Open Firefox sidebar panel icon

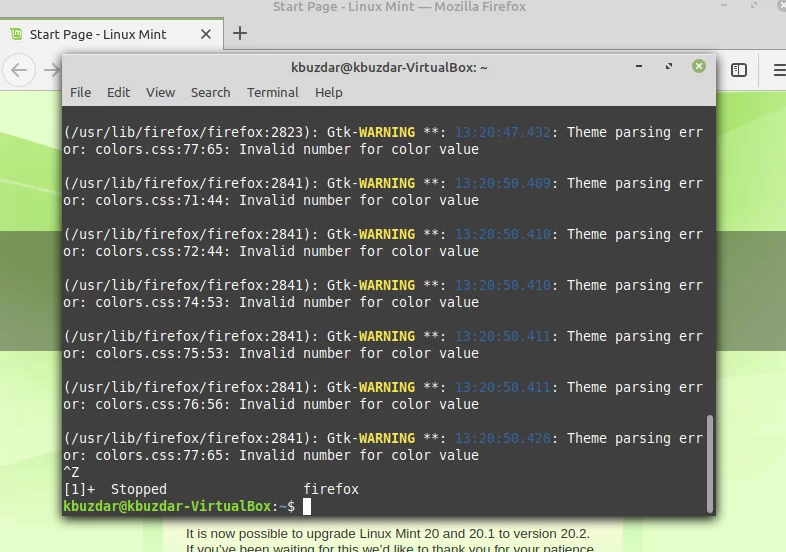pos(738,70)
